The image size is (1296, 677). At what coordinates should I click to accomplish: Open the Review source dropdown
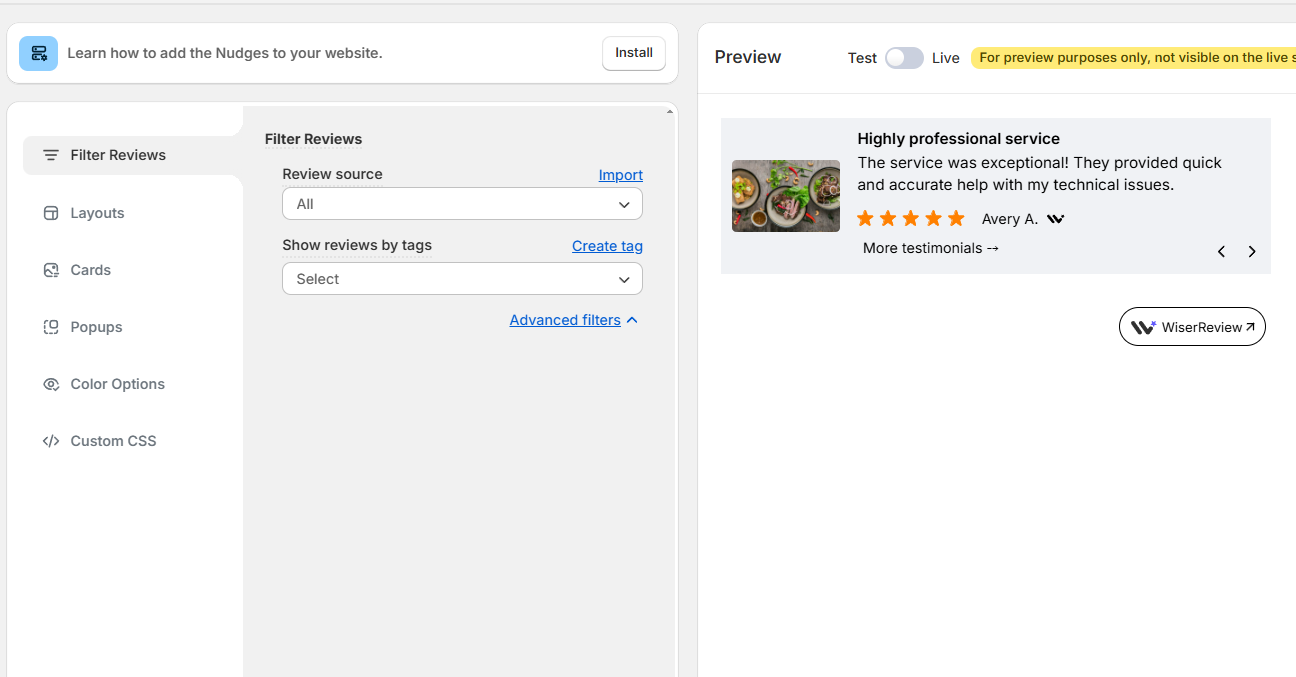point(462,204)
